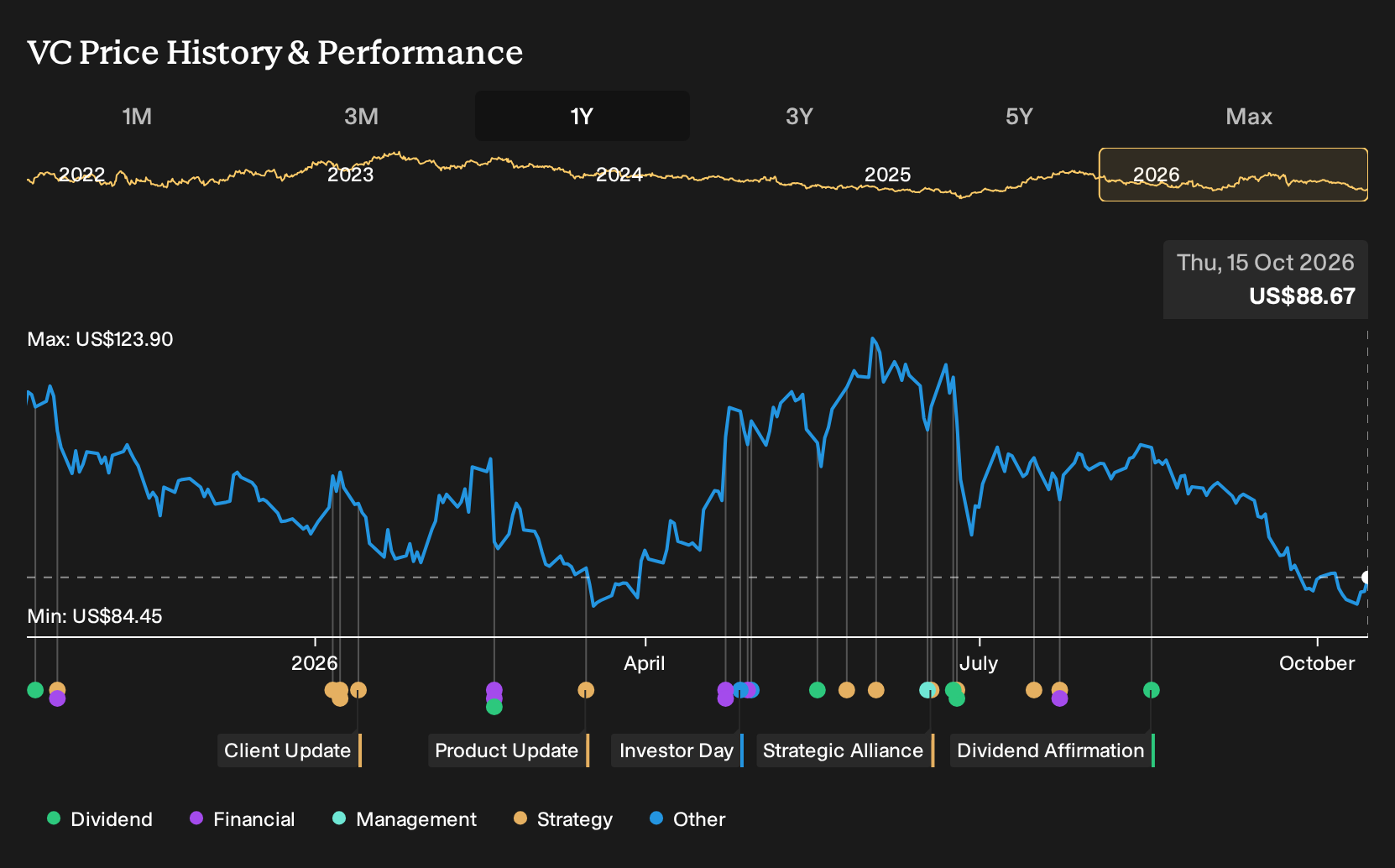
Task: Switch to the 3Y range tab
Action: (799, 116)
